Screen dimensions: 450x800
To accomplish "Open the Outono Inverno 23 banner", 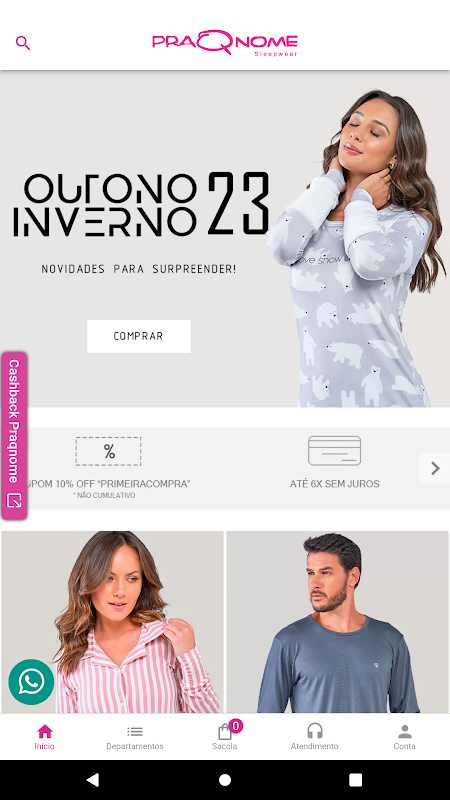I will click(225, 239).
